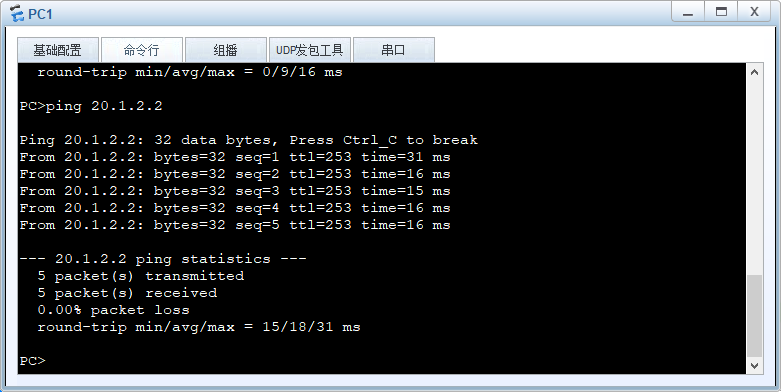Switch to the 基础配置 tab

pyautogui.click(x=58, y=50)
